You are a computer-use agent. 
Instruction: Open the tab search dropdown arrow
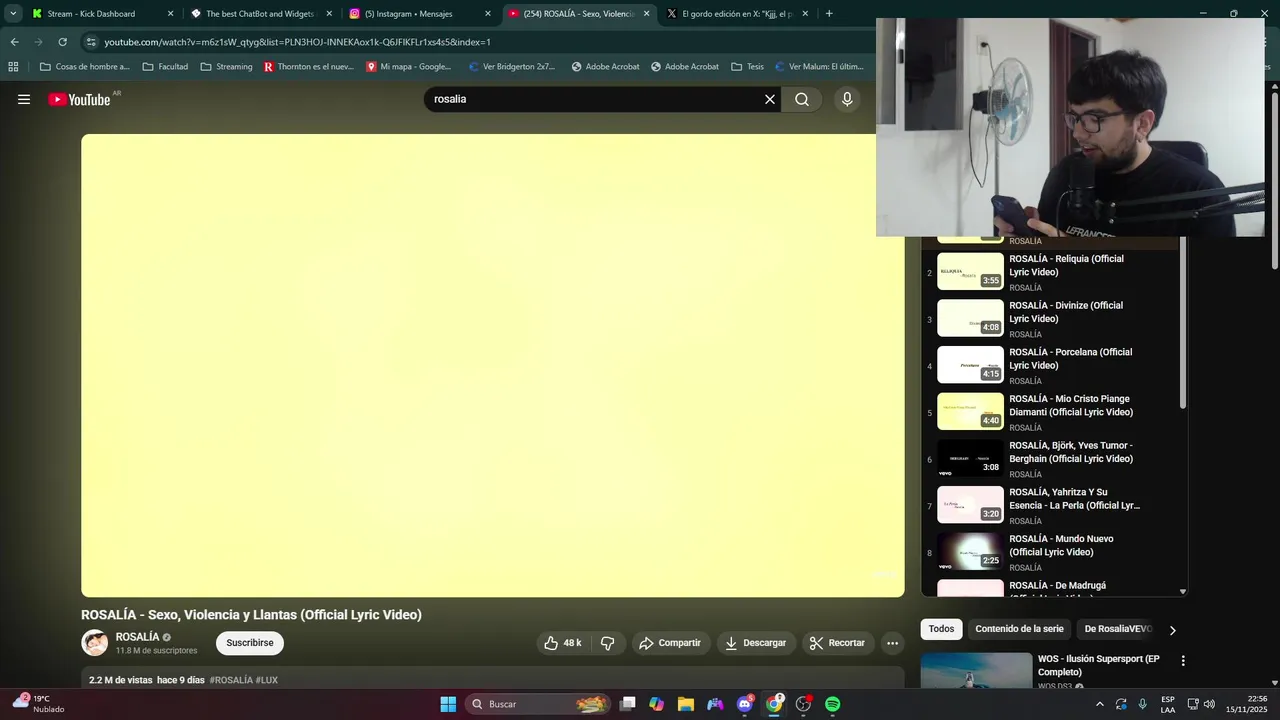point(13,14)
